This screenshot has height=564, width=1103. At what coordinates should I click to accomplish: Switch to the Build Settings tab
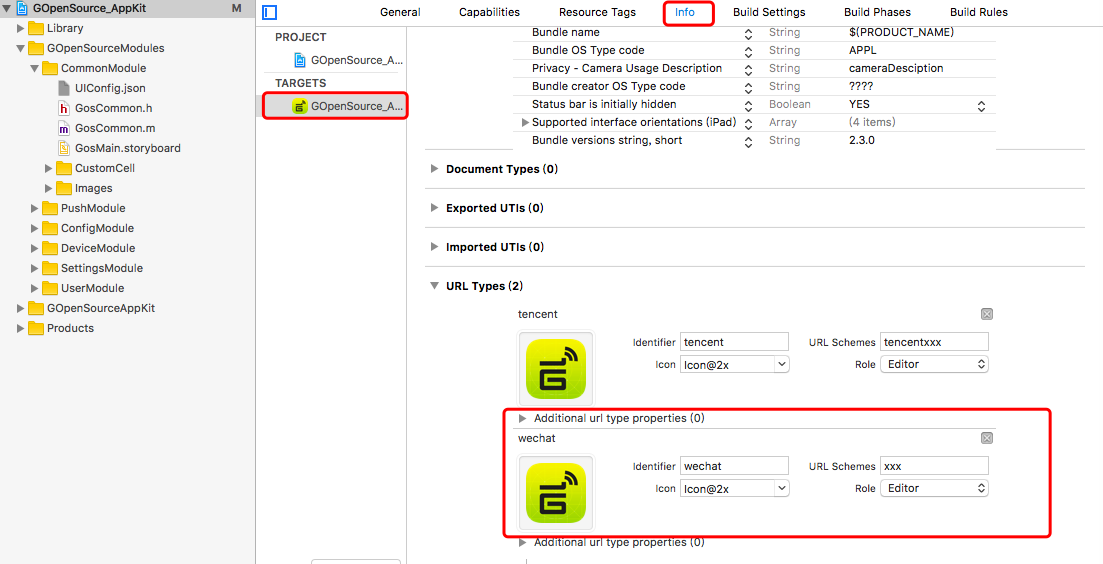coord(769,13)
